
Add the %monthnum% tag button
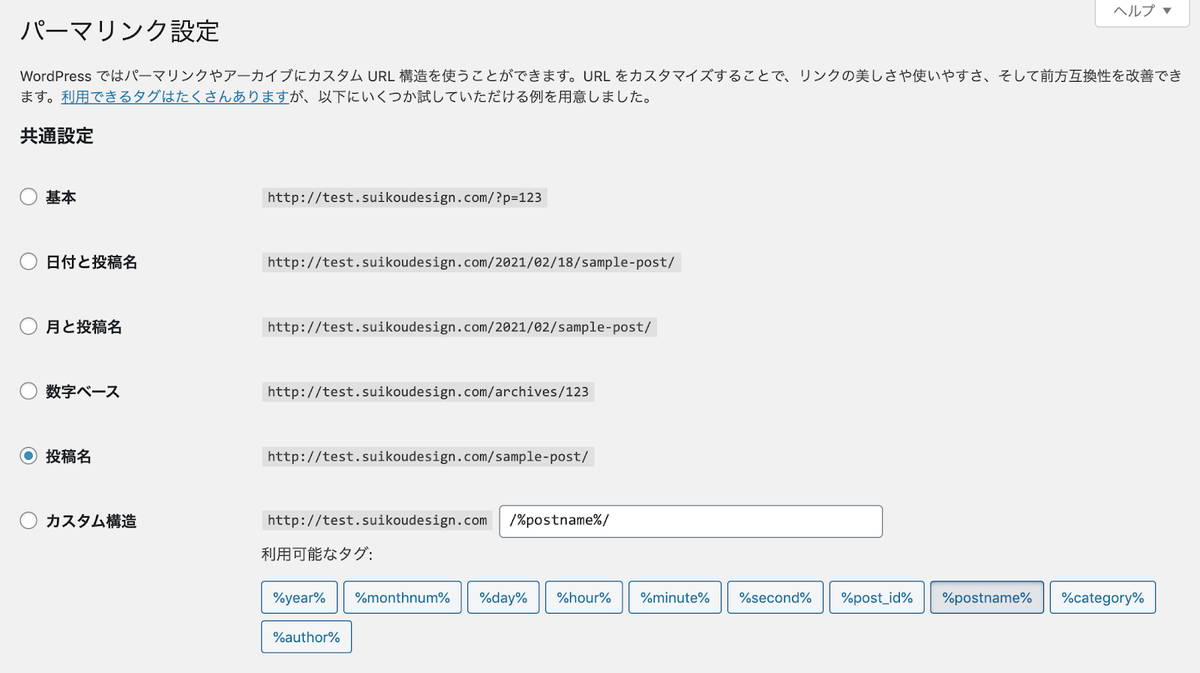click(x=403, y=598)
